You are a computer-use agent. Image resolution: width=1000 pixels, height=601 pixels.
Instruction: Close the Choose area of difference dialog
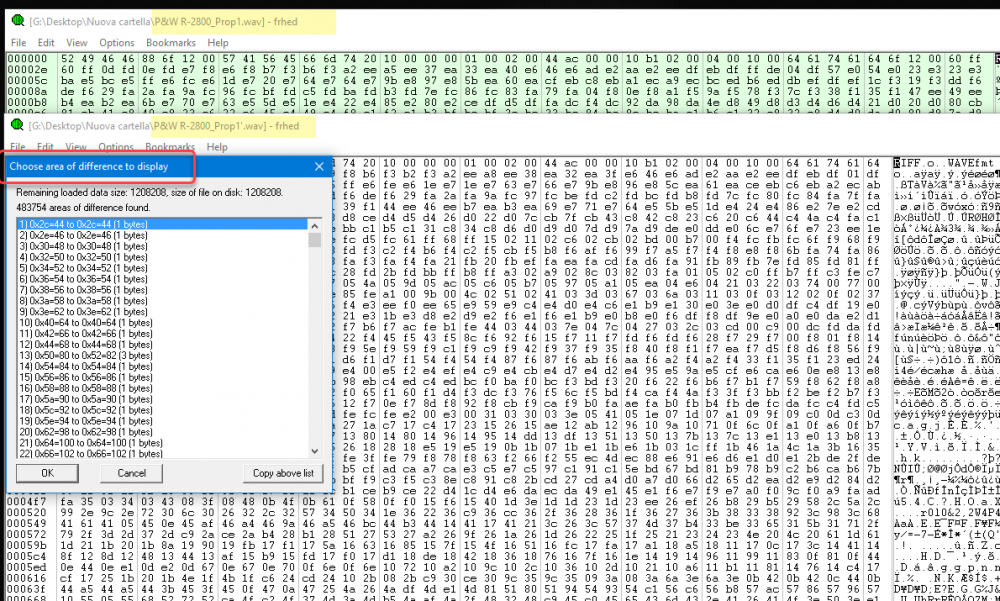click(320, 167)
